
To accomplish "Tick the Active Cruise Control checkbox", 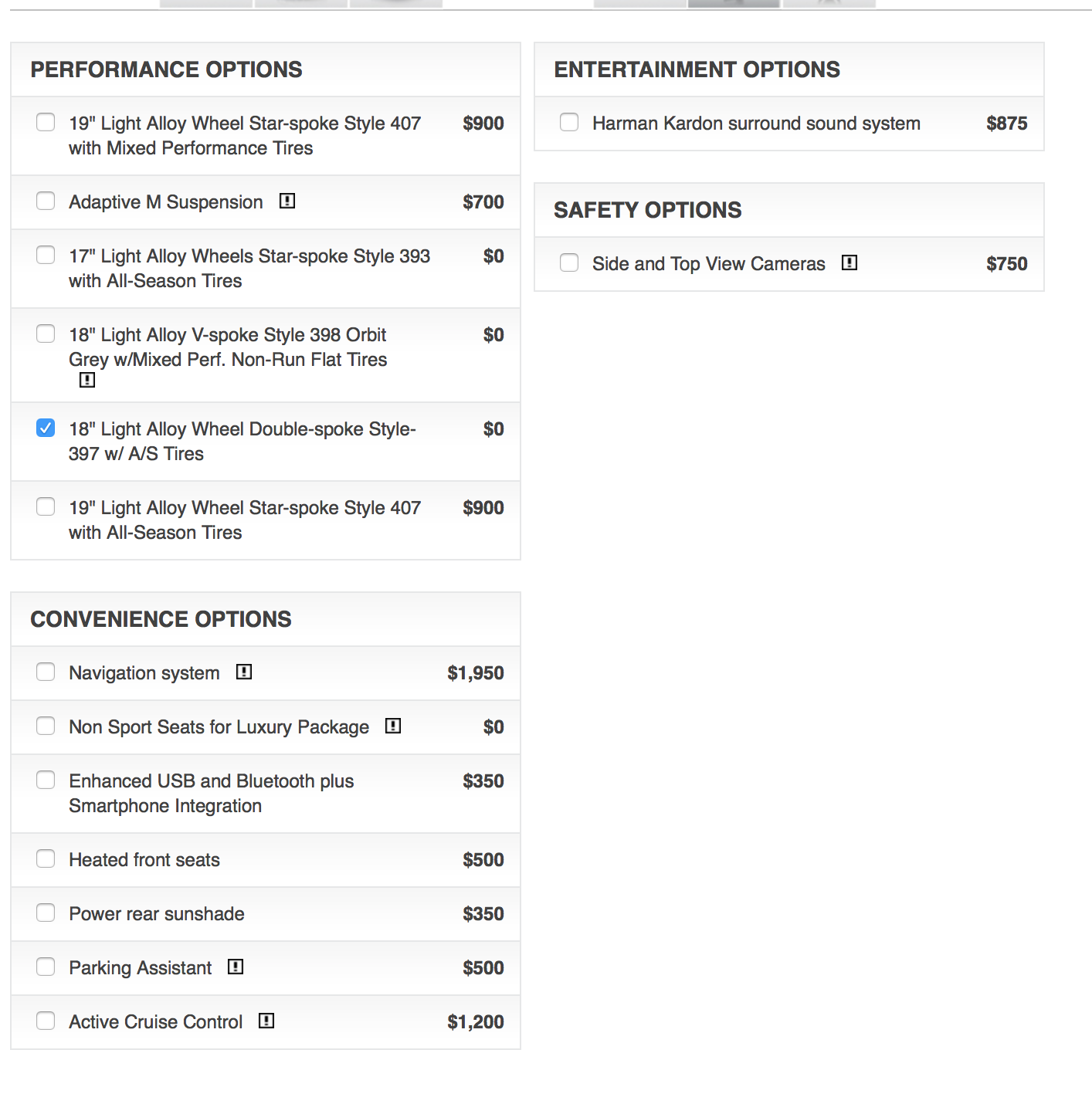I will [46, 1021].
